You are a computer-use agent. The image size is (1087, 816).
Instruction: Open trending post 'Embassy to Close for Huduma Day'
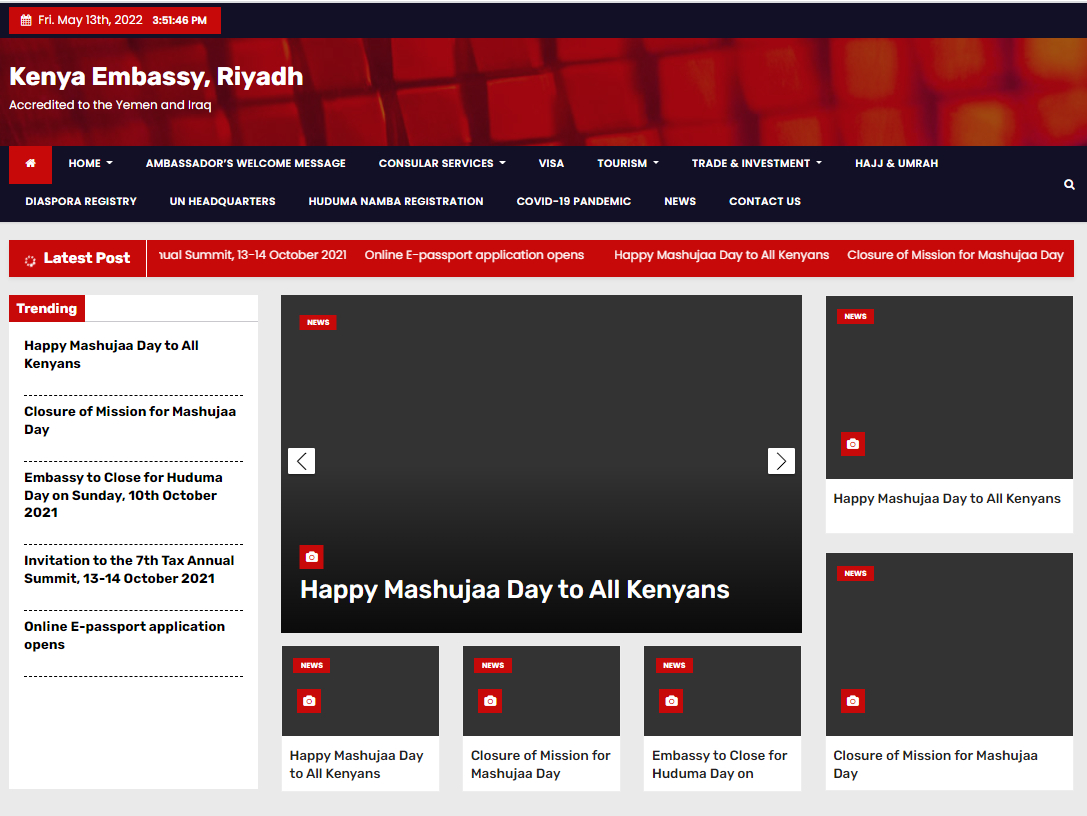point(123,495)
